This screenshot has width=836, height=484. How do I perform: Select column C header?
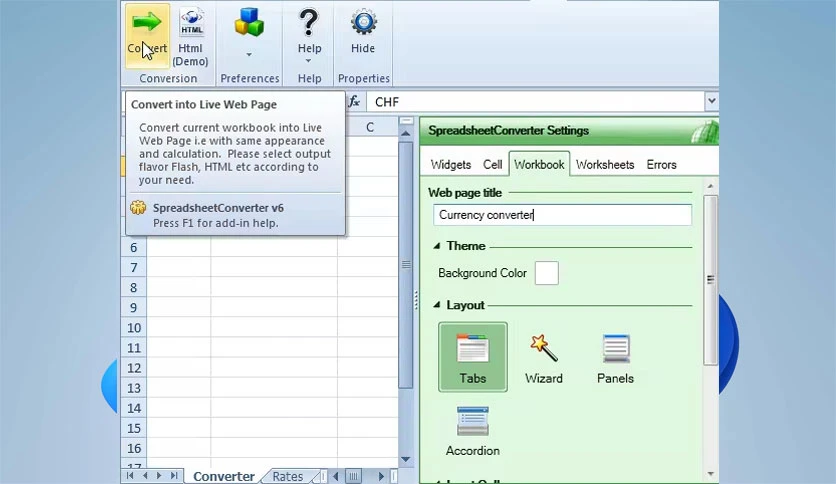pos(369,127)
